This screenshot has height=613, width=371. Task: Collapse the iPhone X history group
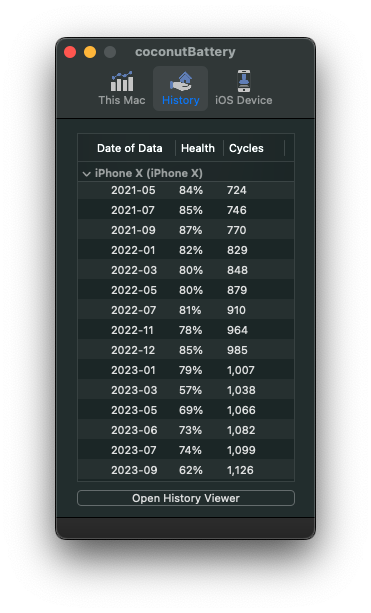click(86, 174)
